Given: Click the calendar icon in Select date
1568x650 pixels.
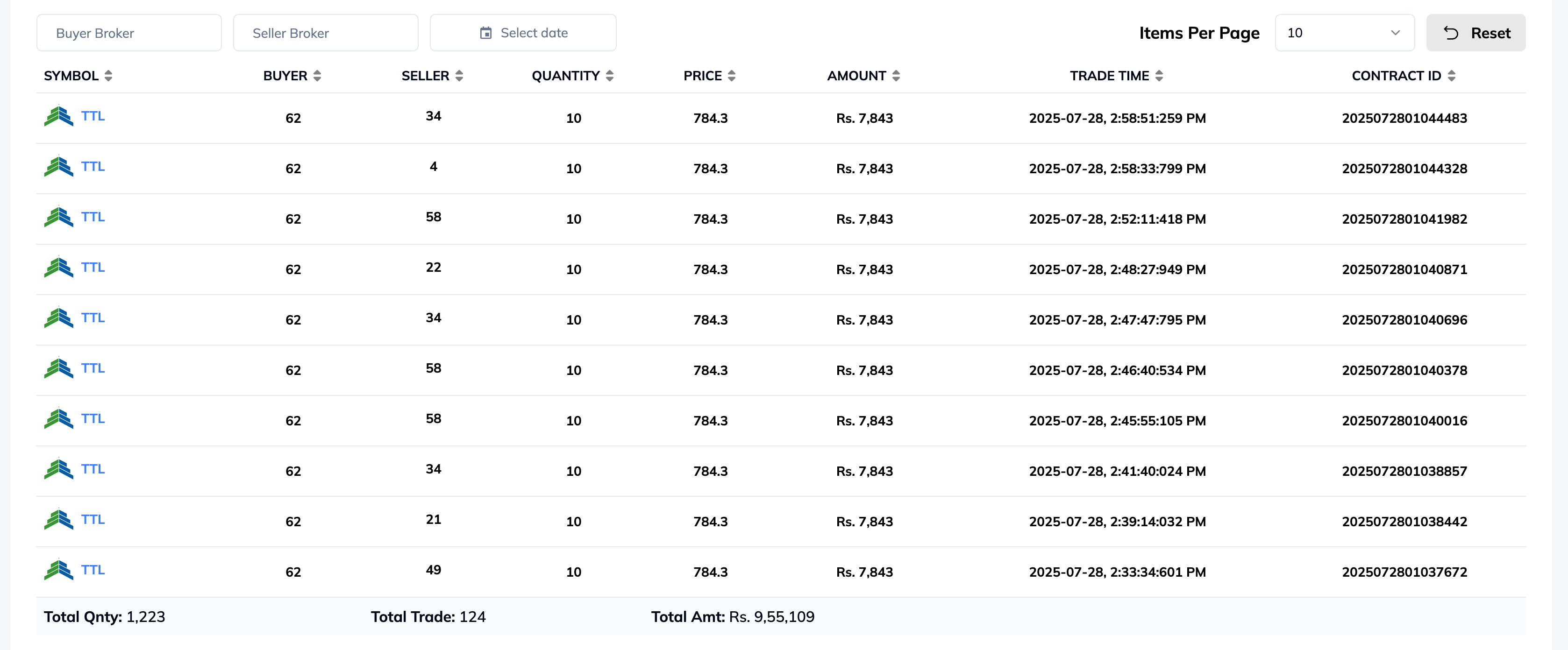Looking at the screenshot, I should tap(486, 33).
